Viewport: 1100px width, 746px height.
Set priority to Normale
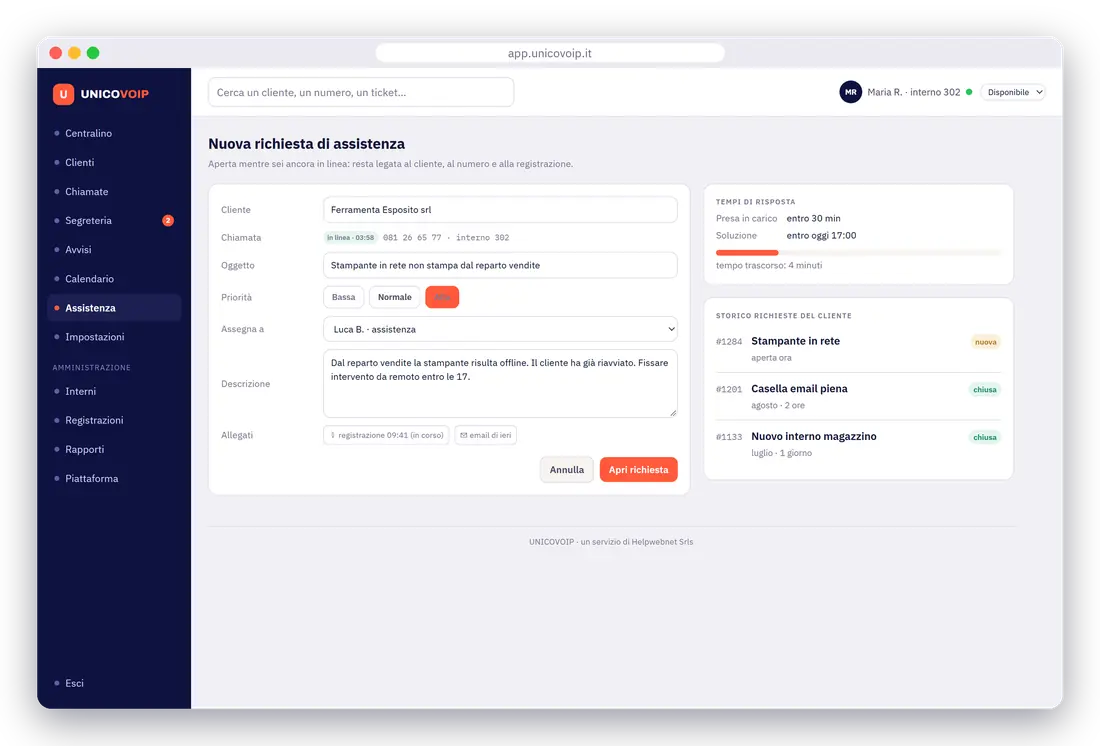(394, 297)
